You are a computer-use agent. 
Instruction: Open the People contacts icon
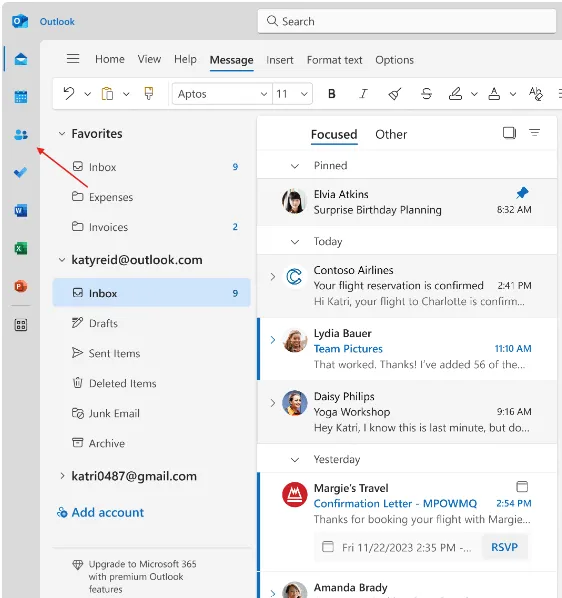tap(21, 134)
